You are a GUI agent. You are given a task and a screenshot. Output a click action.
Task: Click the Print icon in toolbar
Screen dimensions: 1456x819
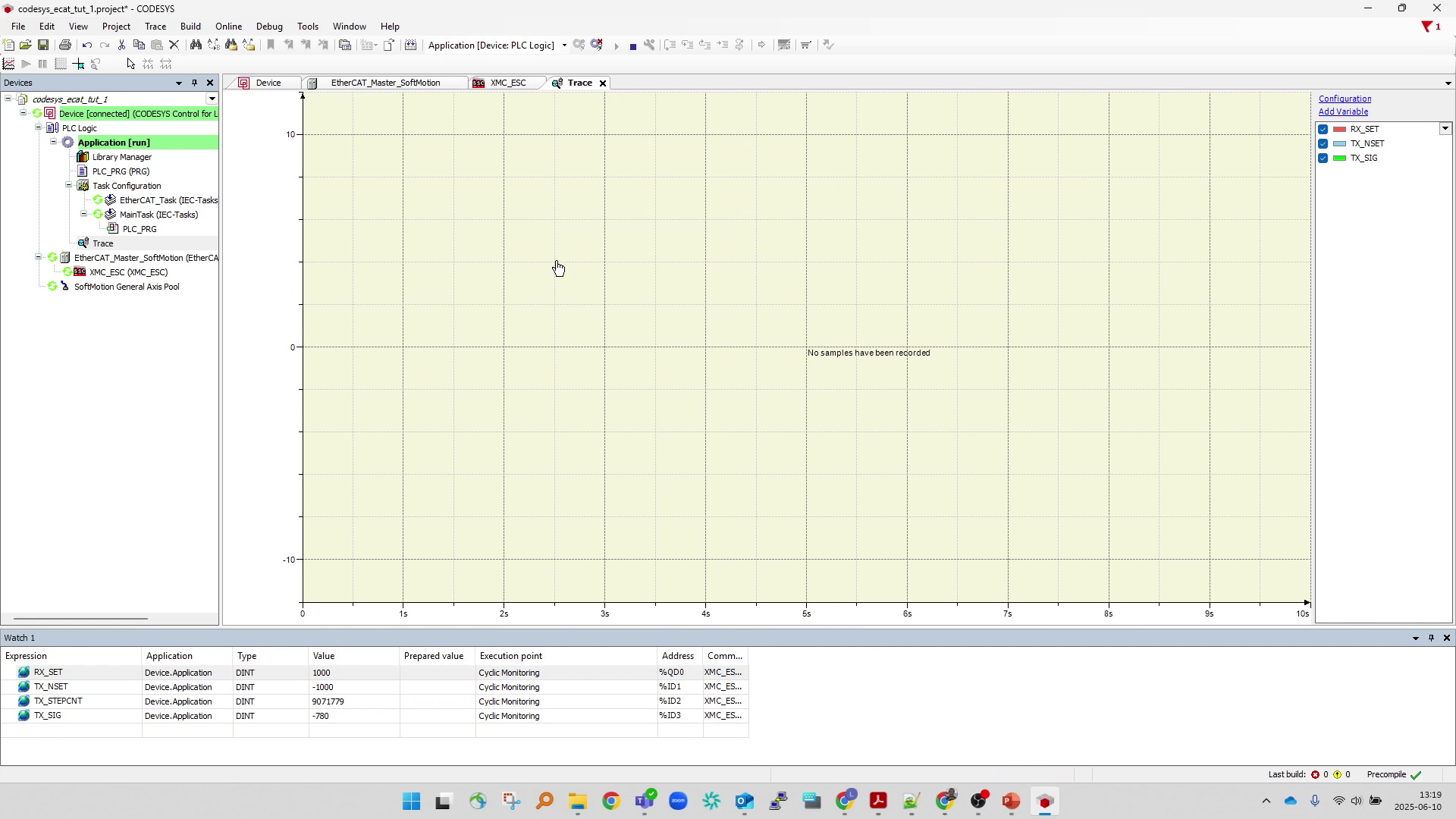coord(65,45)
